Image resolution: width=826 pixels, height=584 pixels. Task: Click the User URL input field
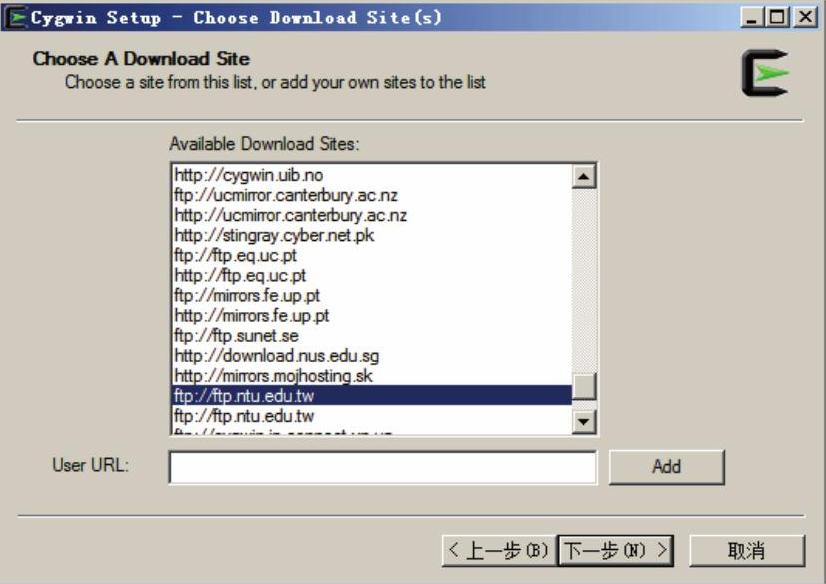tap(383, 467)
